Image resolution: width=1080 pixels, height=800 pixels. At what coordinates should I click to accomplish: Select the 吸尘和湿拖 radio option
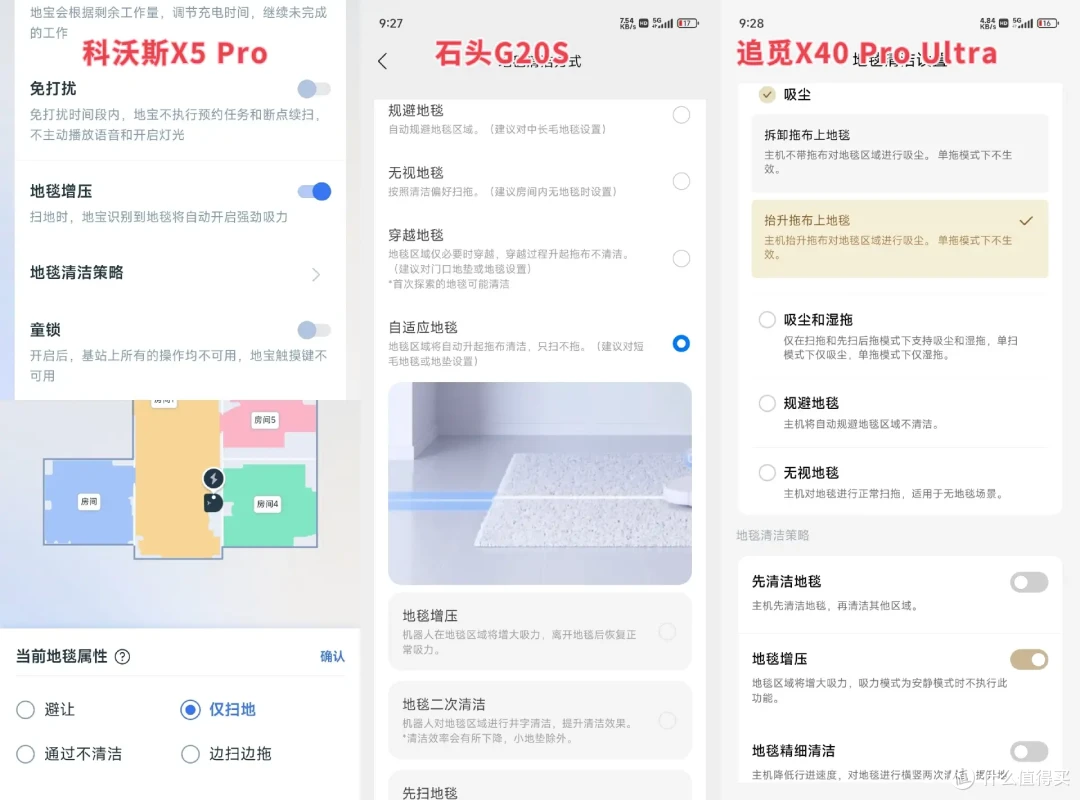pyautogui.click(x=767, y=320)
